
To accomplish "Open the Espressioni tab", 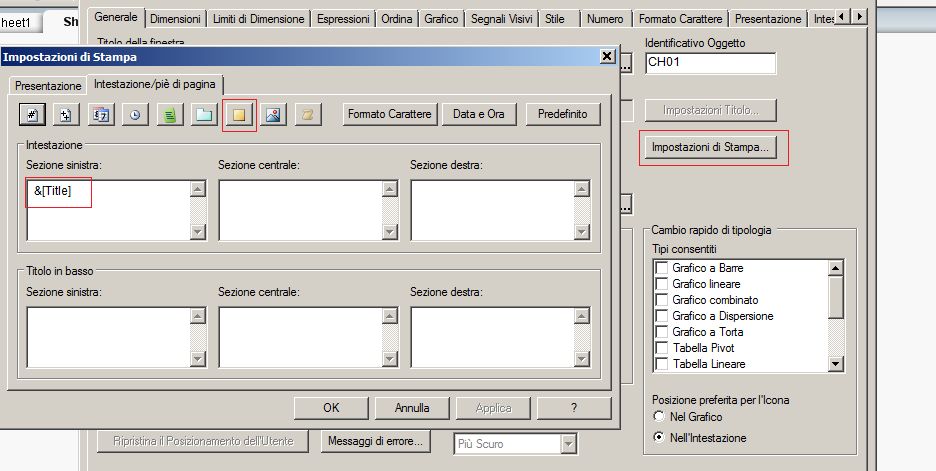I will (x=342, y=19).
